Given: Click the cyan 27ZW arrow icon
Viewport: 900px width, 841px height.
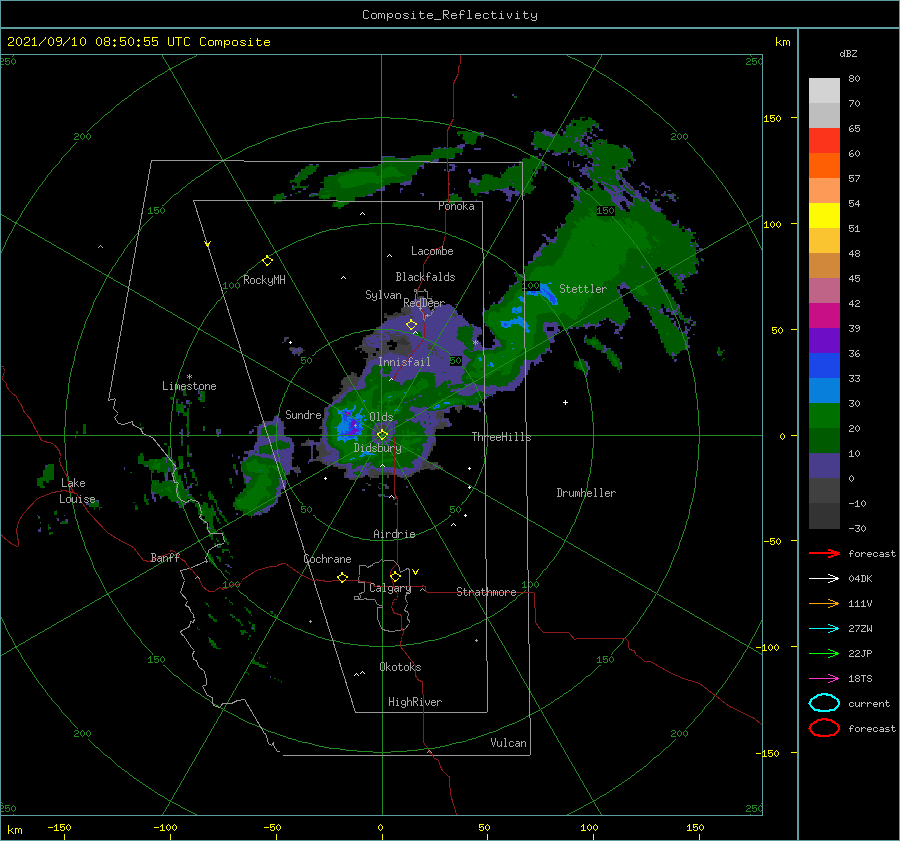Looking at the screenshot, I should click(x=824, y=628).
